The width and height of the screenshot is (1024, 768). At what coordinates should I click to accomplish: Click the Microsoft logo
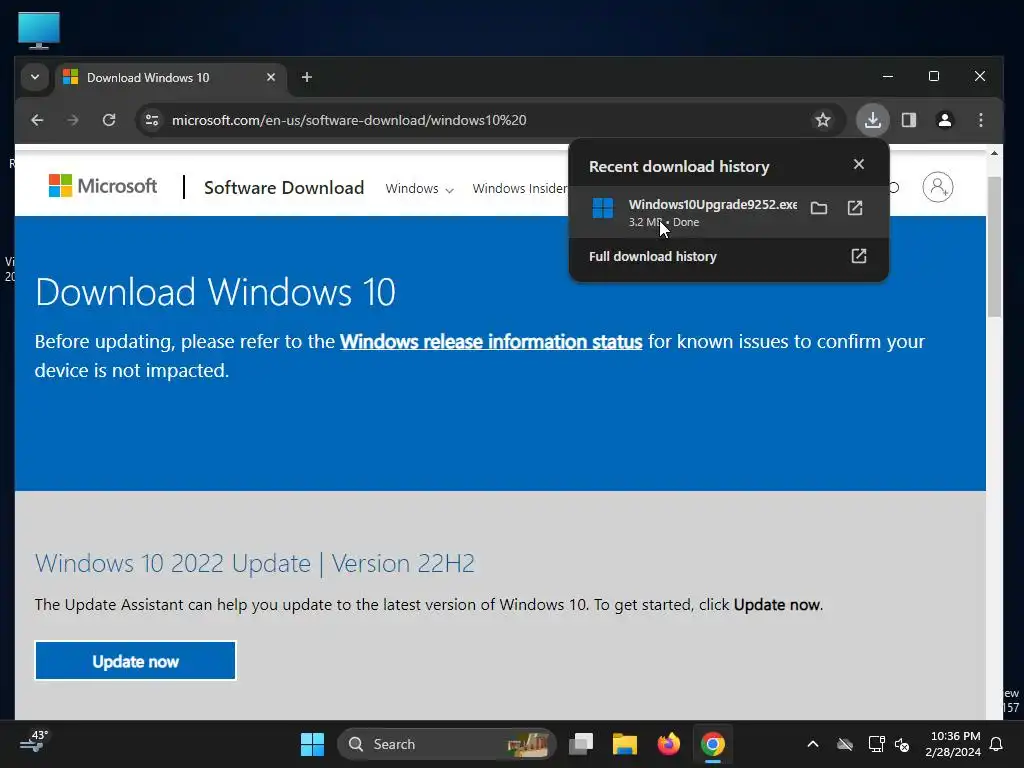point(103,186)
